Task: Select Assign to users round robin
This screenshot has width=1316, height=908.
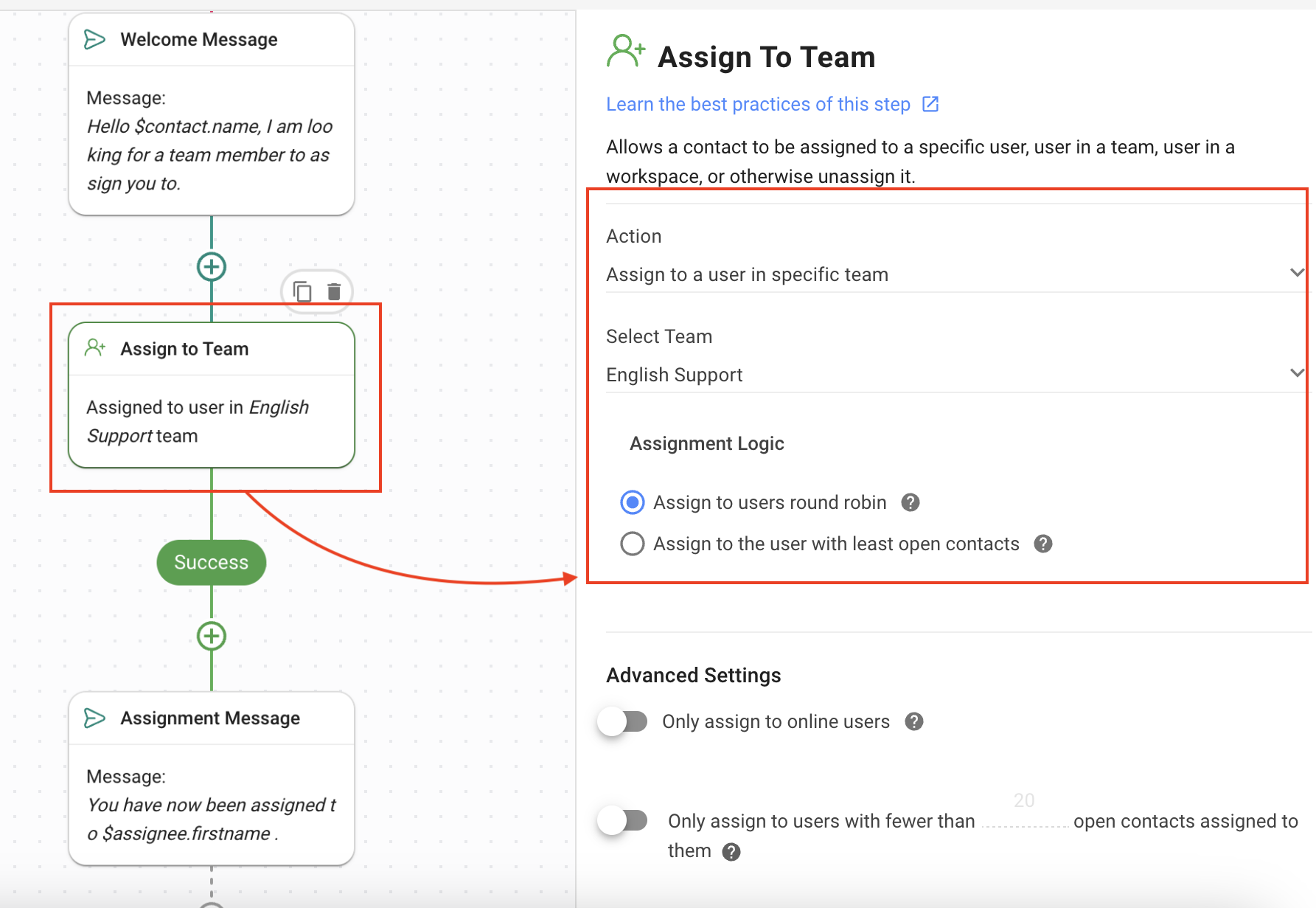Action: (633, 502)
